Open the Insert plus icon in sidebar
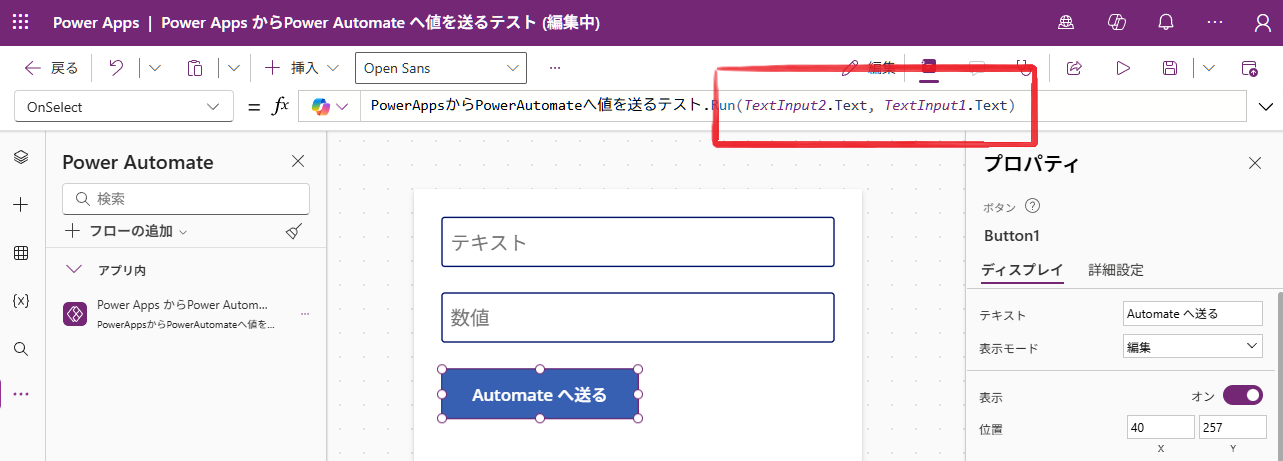Screen dimensions: 1283x461 pyautogui.click(x=21, y=205)
